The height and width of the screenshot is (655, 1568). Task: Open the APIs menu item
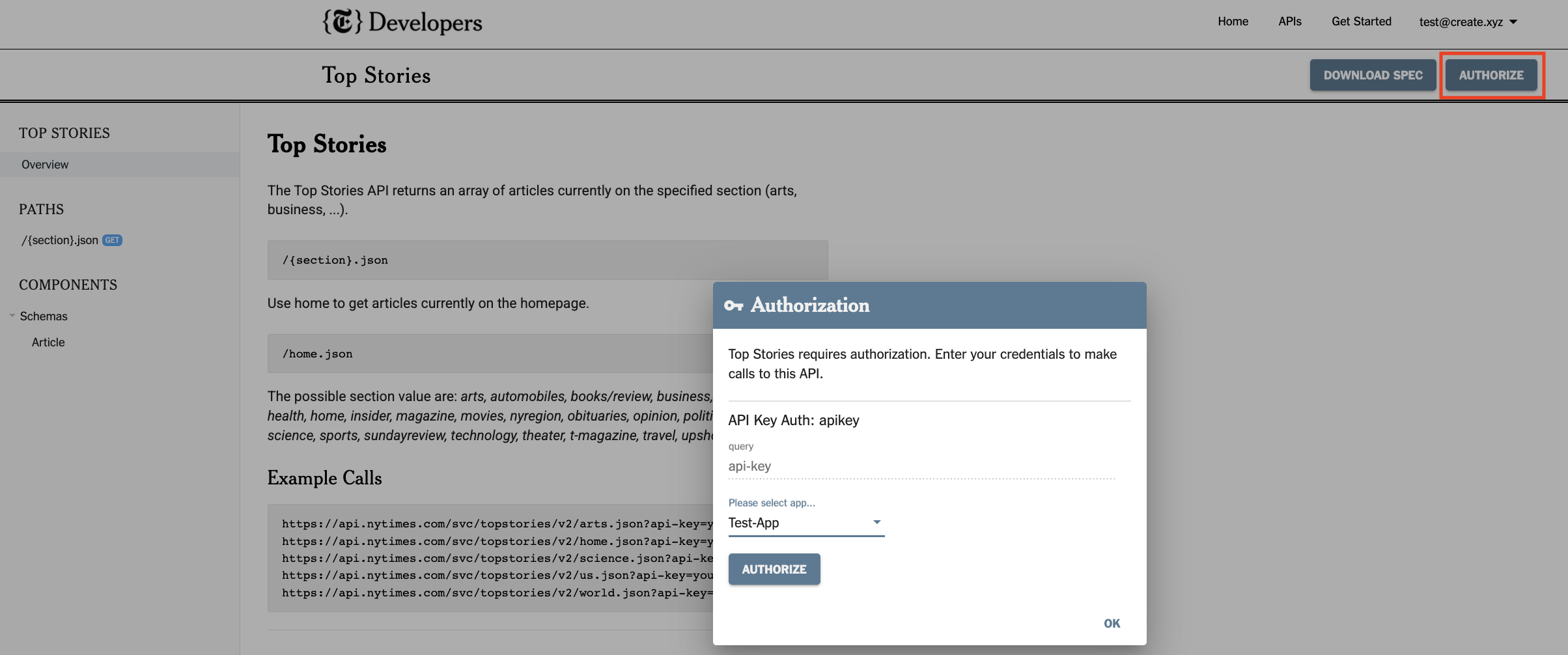tap(1289, 21)
